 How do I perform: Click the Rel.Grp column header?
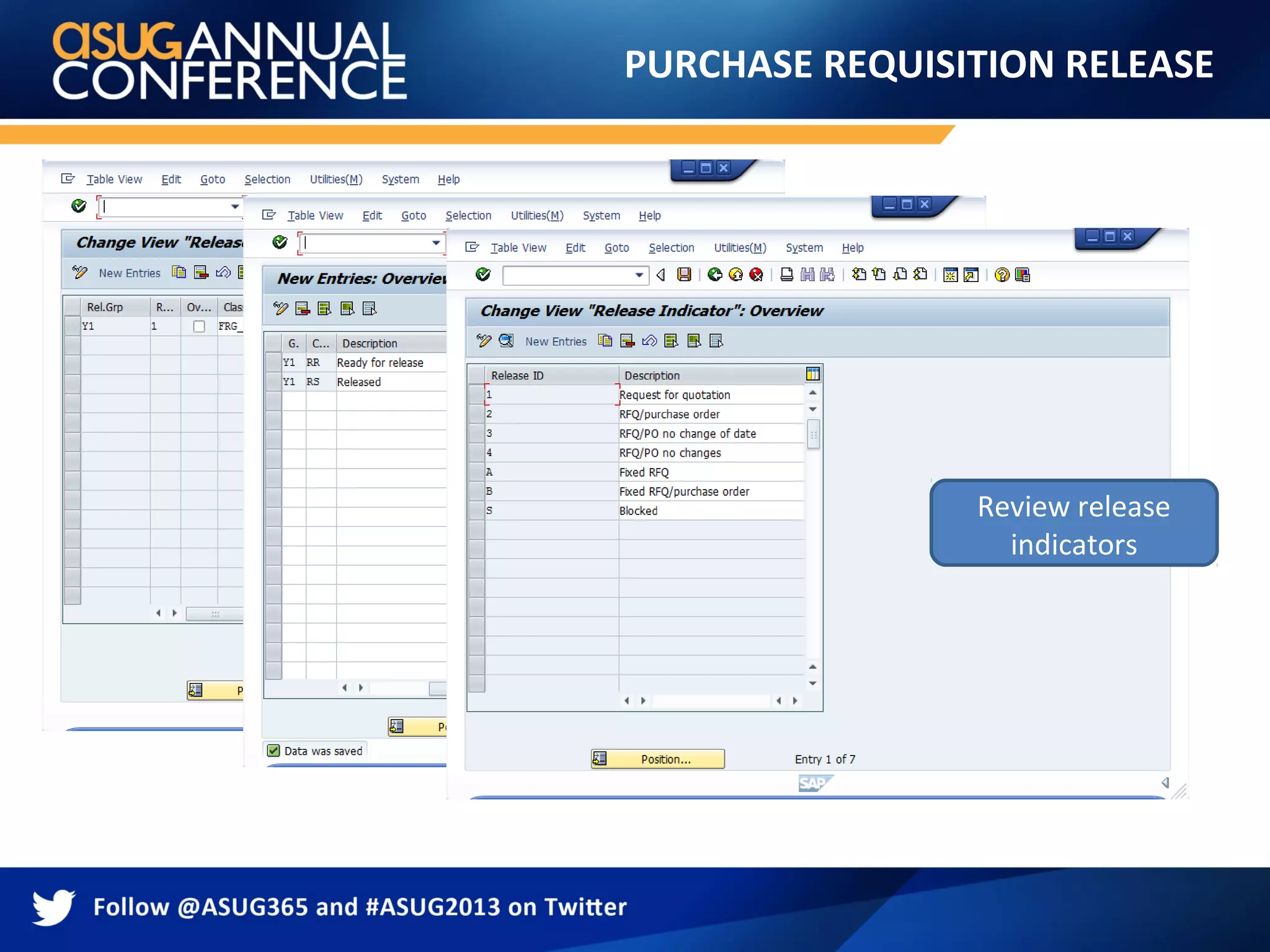pyautogui.click(x=115, y=307)
